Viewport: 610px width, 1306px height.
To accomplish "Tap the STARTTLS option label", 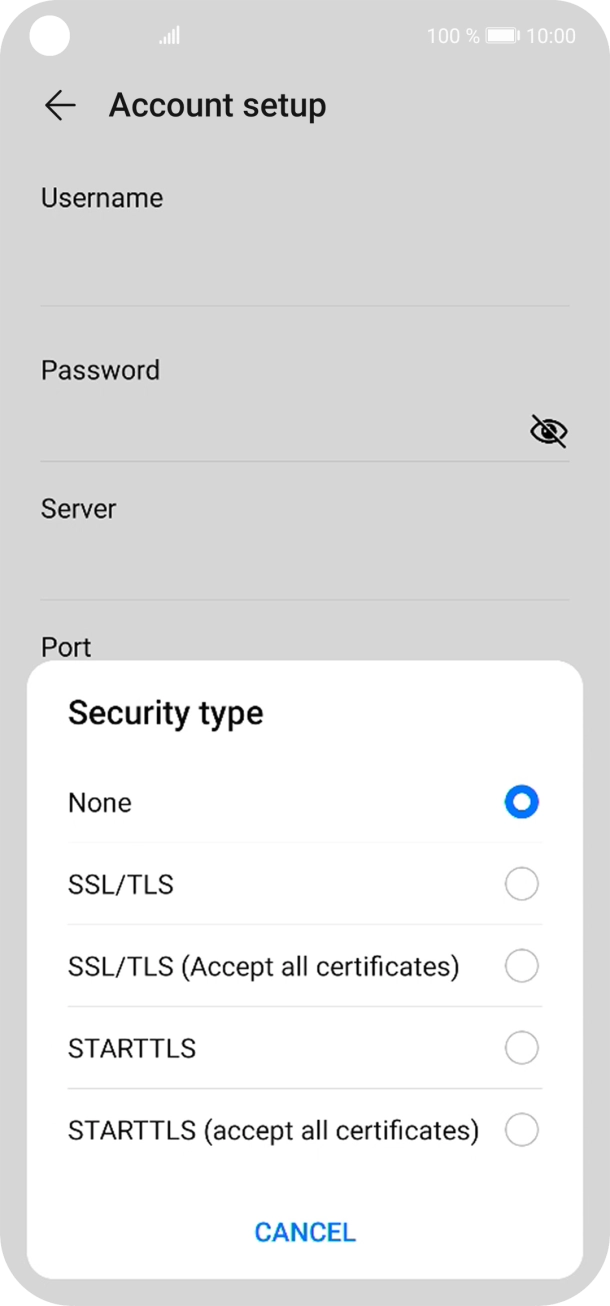I will click(x=132, y=1049).
